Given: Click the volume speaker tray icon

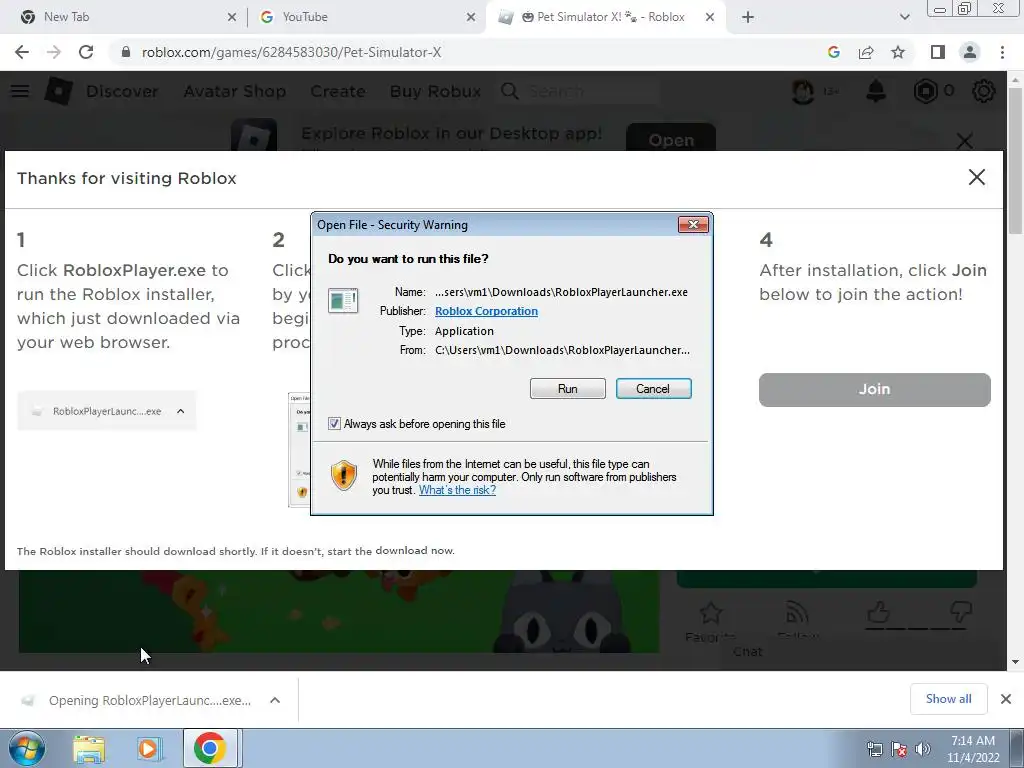Looking at the screenshot, I should pos(922,749).
